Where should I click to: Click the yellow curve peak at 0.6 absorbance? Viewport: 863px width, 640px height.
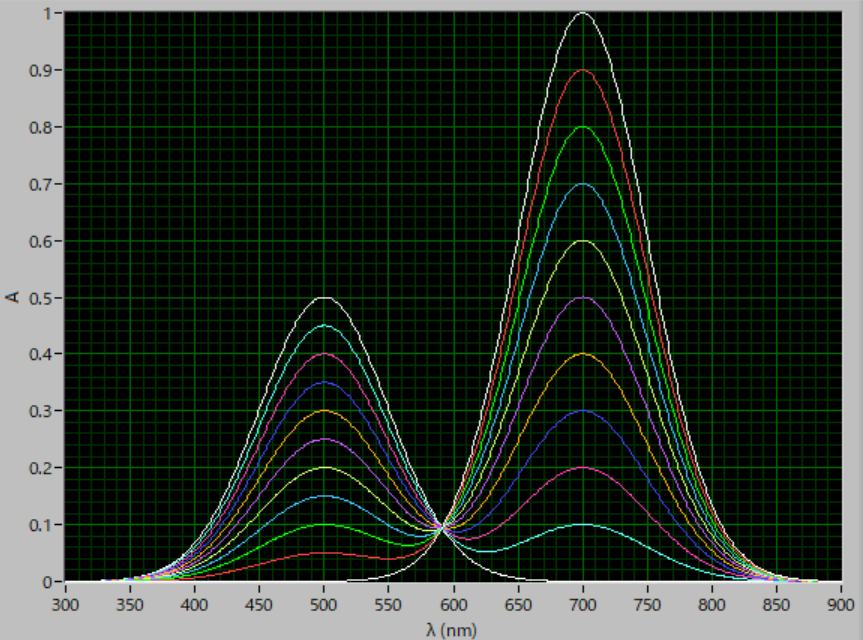583,241
